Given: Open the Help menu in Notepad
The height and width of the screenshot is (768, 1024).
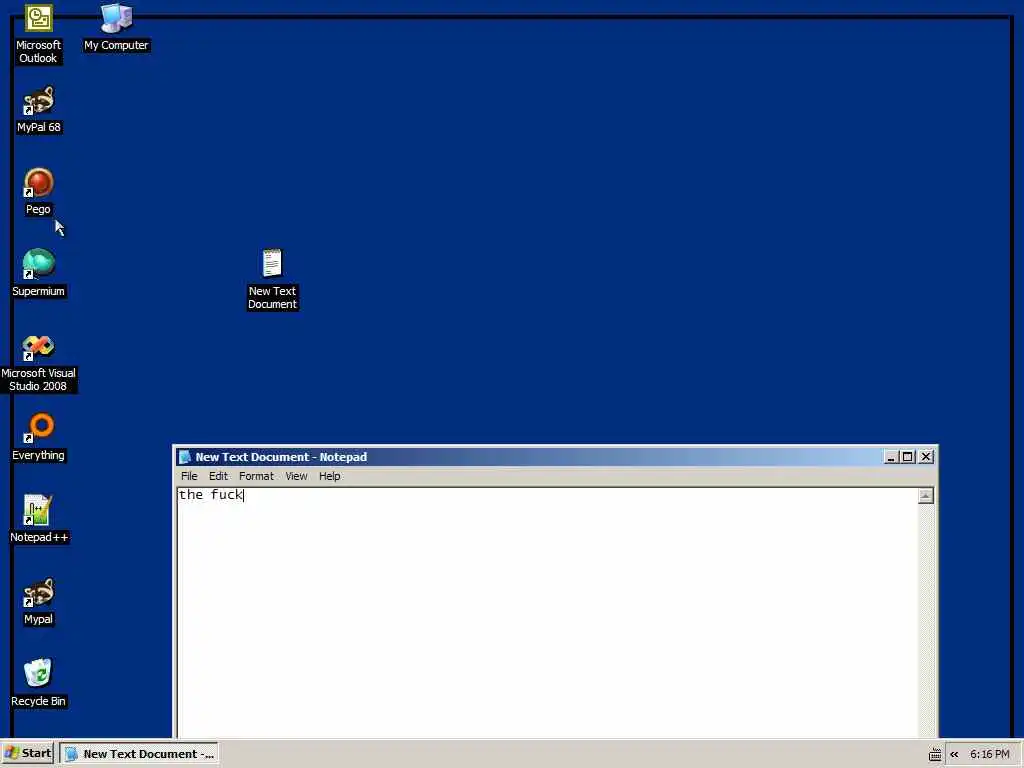Looking at the screenshot, I should point(329,476).
